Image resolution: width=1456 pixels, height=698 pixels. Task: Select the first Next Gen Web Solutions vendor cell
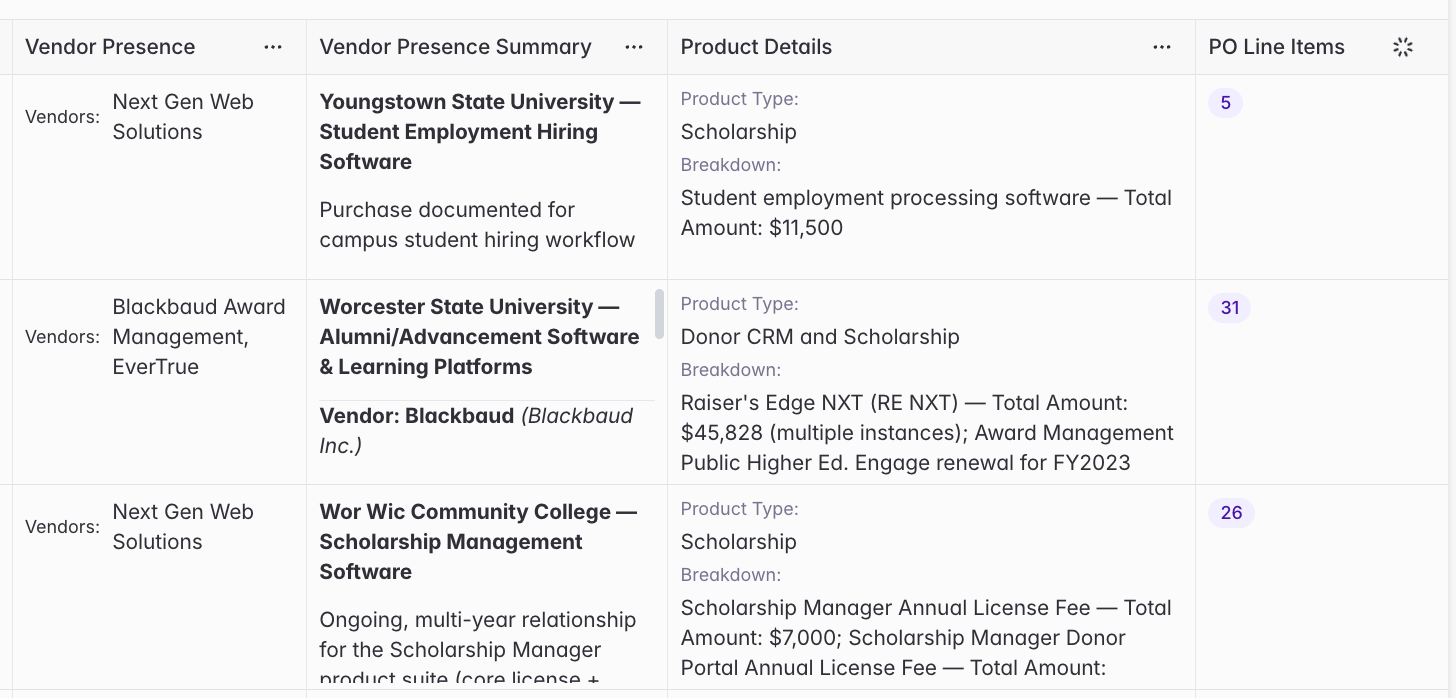pyautogui.click(x=159, y=177)
